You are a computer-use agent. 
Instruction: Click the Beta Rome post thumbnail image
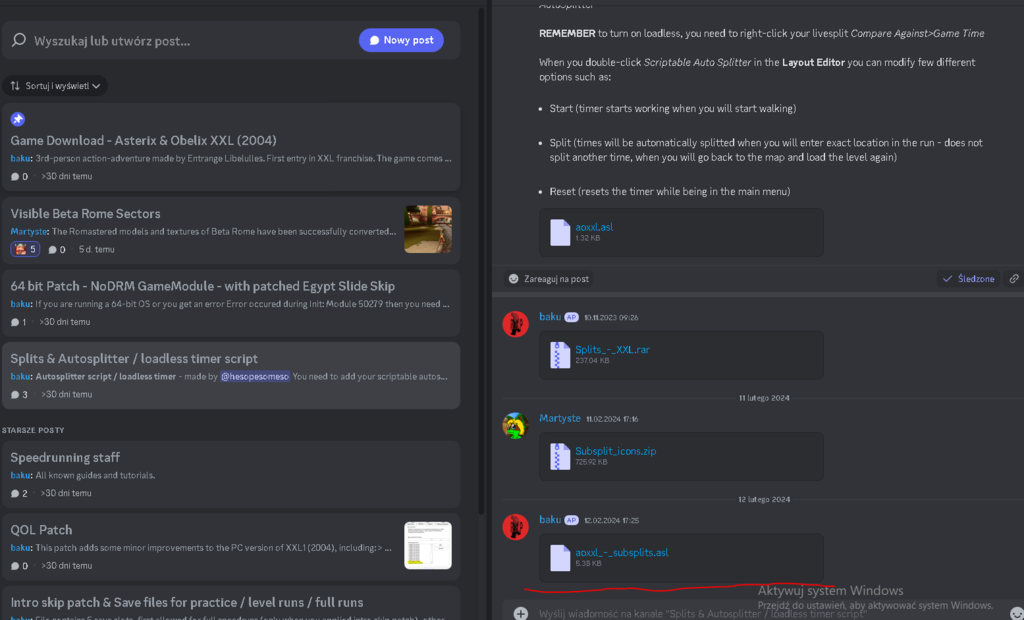coord(428,229)
